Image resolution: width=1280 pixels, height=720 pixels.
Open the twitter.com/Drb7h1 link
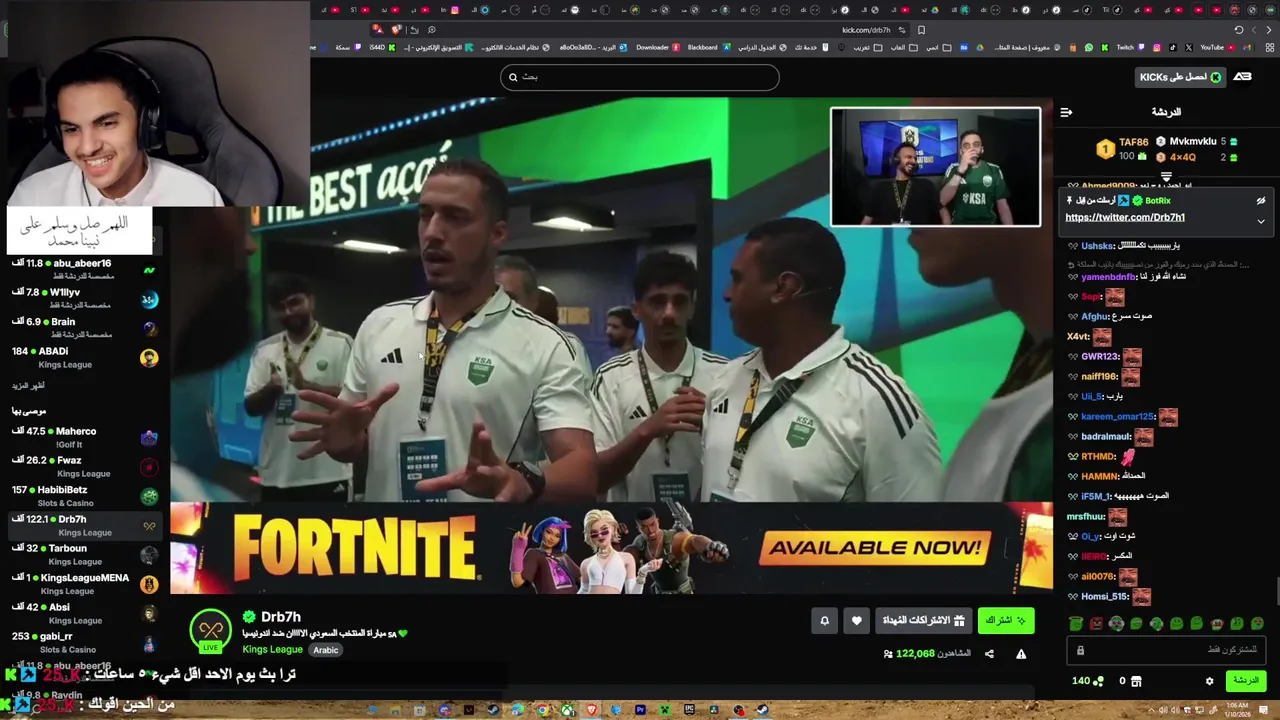[1125, 217]
